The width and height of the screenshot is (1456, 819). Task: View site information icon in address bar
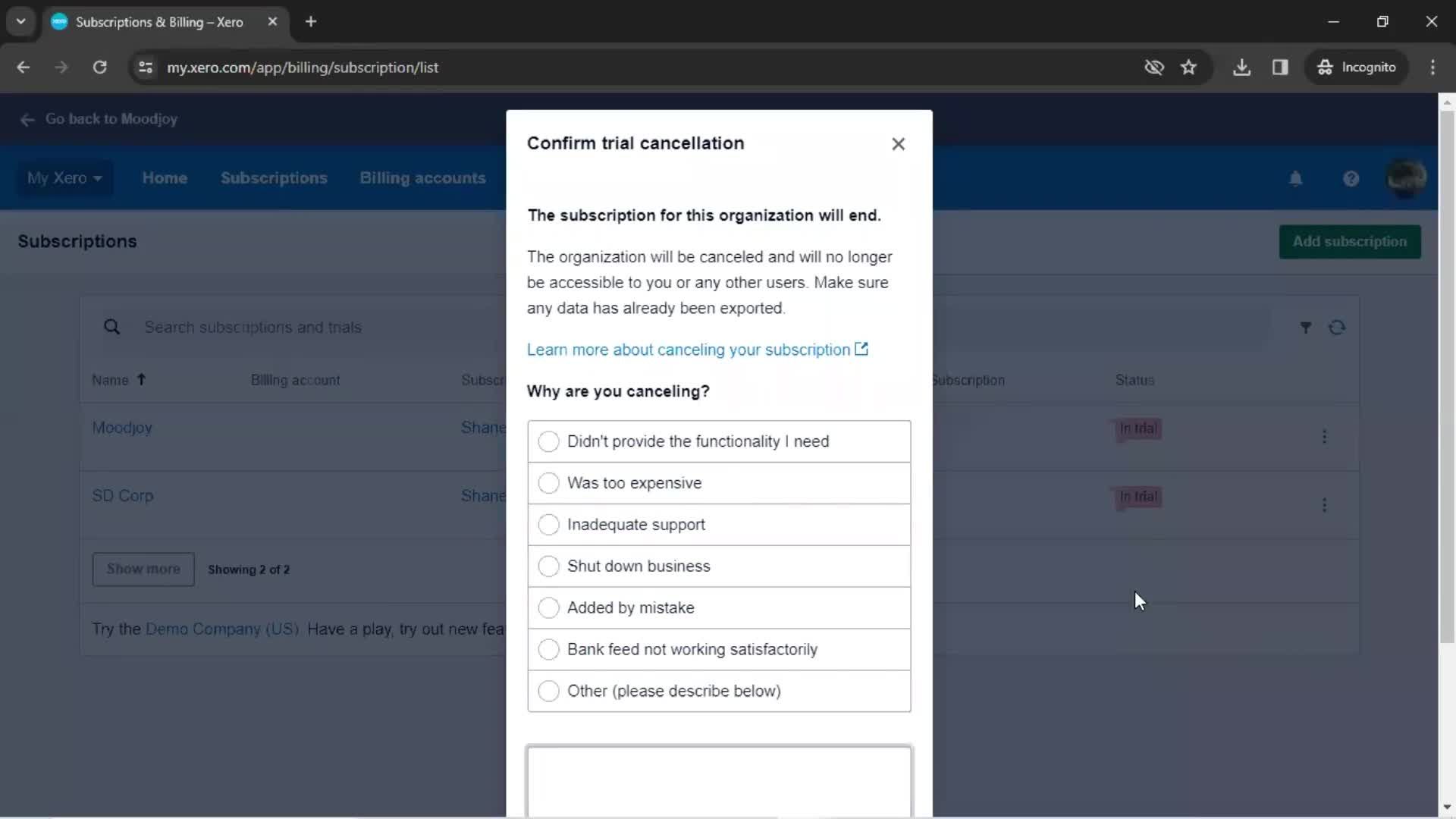pos(146,67)
